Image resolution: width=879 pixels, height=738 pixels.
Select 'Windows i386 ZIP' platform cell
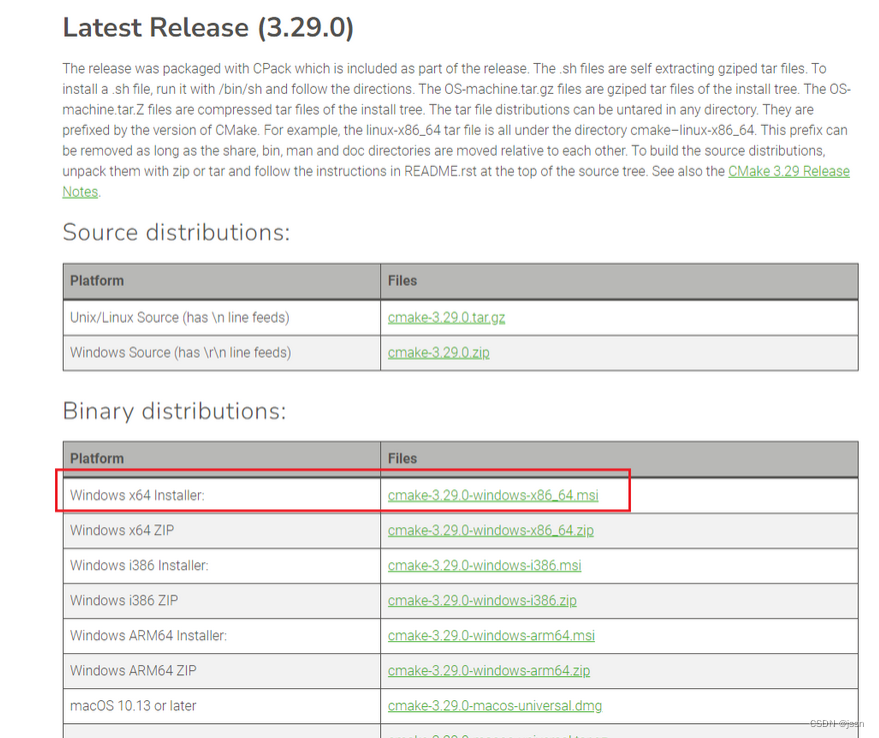pyautogui.click(x=222, y=601)
